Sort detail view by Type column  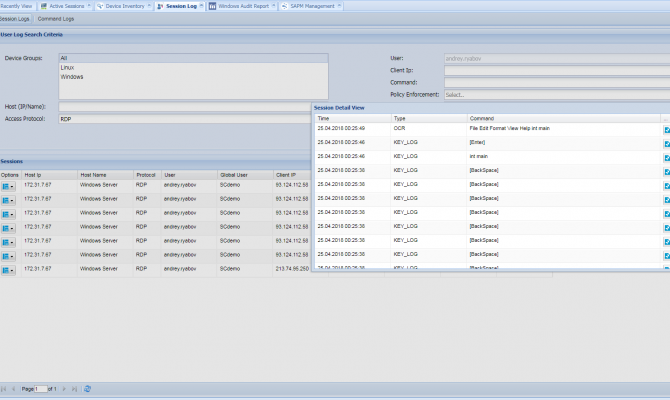tap(429, 118)
